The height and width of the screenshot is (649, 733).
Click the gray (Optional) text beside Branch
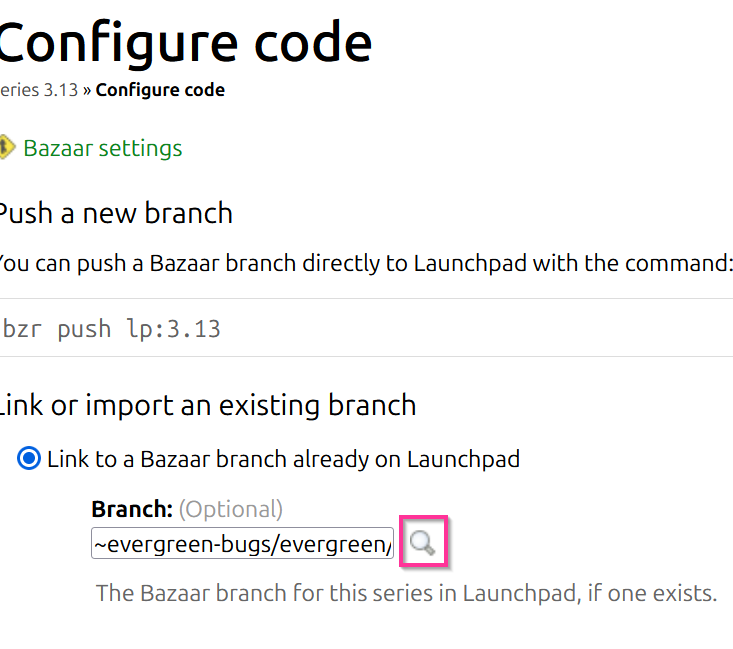click(230, 509)
